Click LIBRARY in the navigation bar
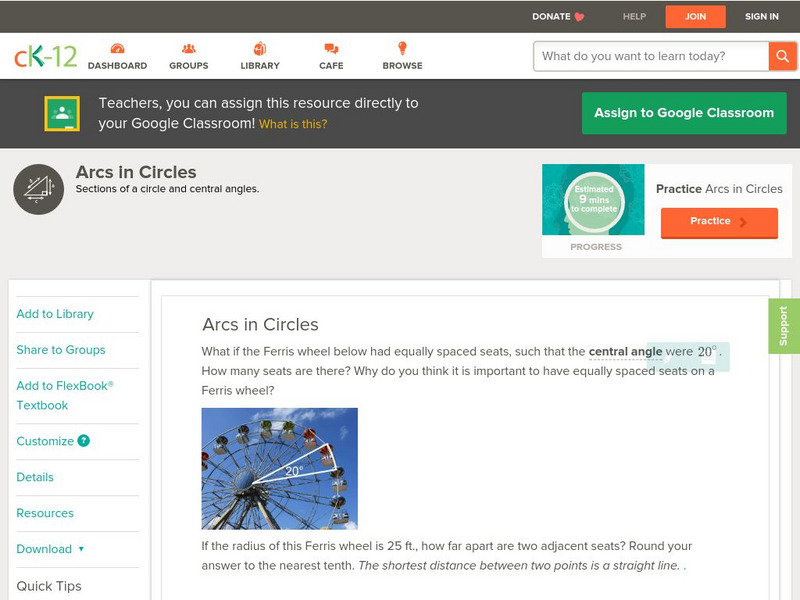Screen dimensions: 800x600 (260, 66)
